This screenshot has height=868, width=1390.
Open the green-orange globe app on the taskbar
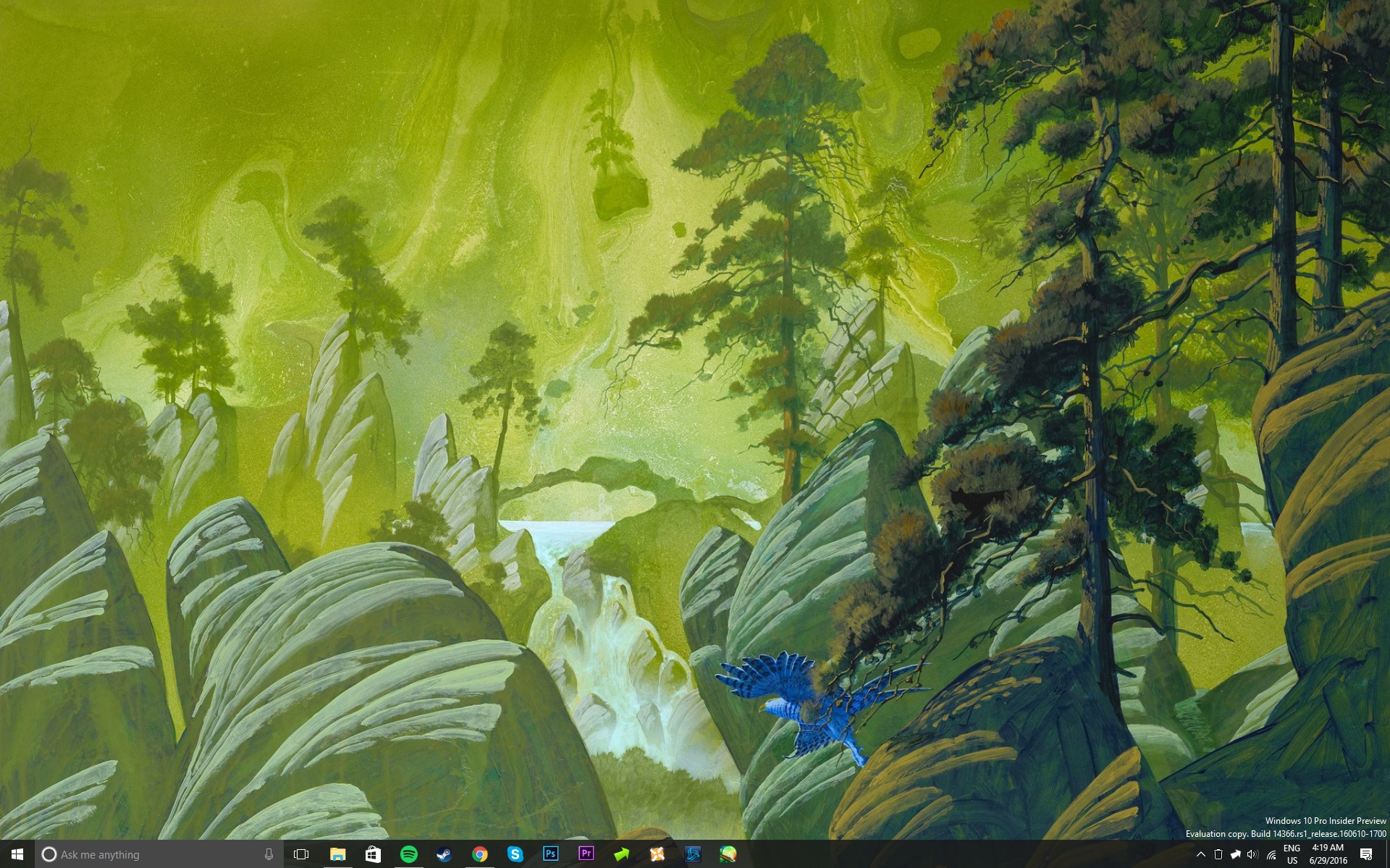[x=728, y=854]
